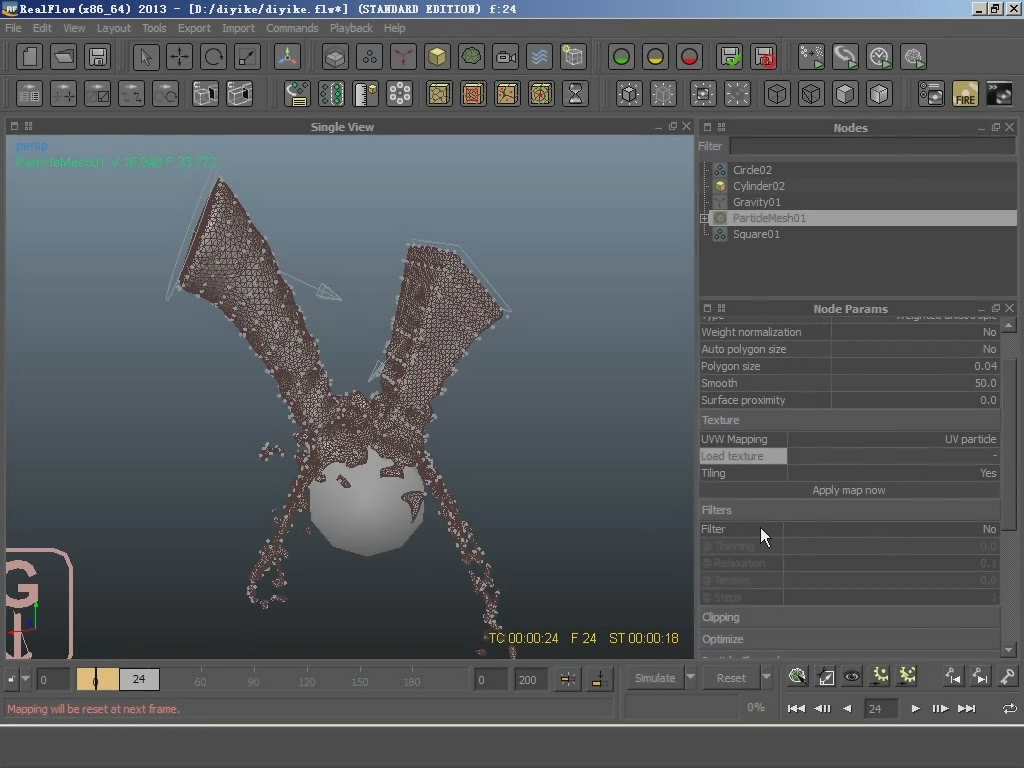Toggle the eye visibility icon
This screenshot has height=768, width=1024.
click(x=852, y=677)
